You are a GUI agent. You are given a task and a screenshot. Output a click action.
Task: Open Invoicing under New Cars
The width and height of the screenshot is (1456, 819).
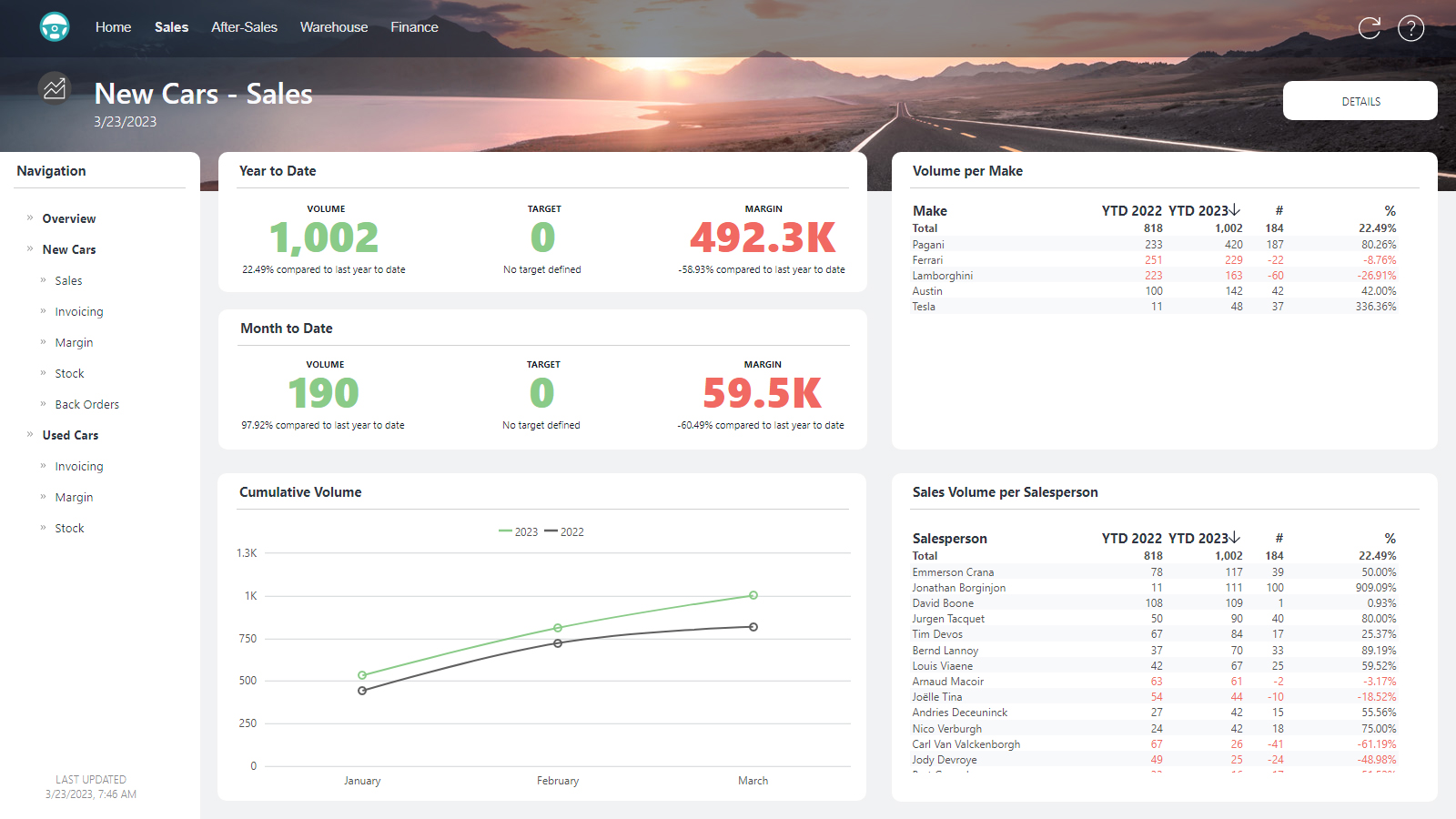[x=79, y=311]
